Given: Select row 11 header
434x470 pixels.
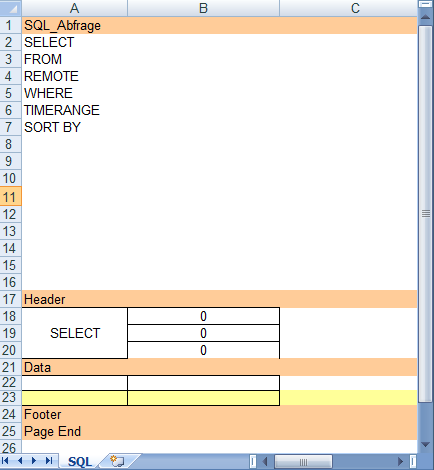Looking at the screenshot, I should coord(11,197).
